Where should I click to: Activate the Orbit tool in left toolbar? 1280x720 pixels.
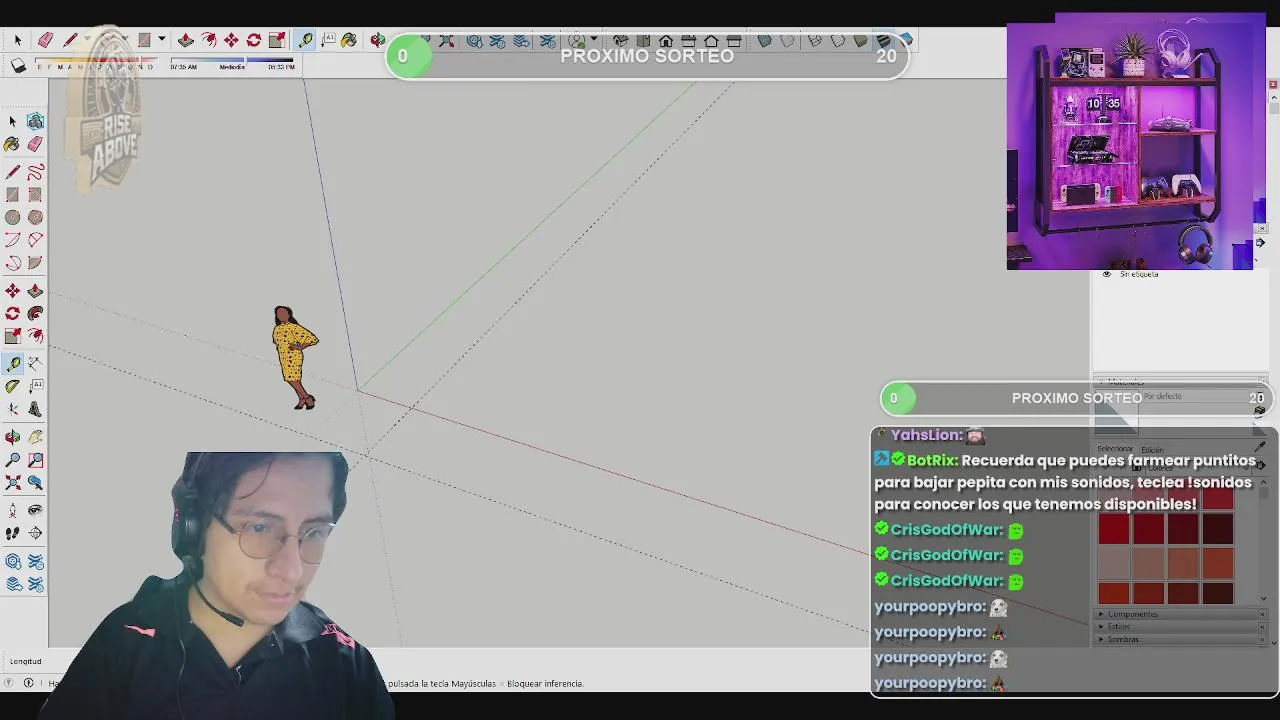click(x=13, y=437)
